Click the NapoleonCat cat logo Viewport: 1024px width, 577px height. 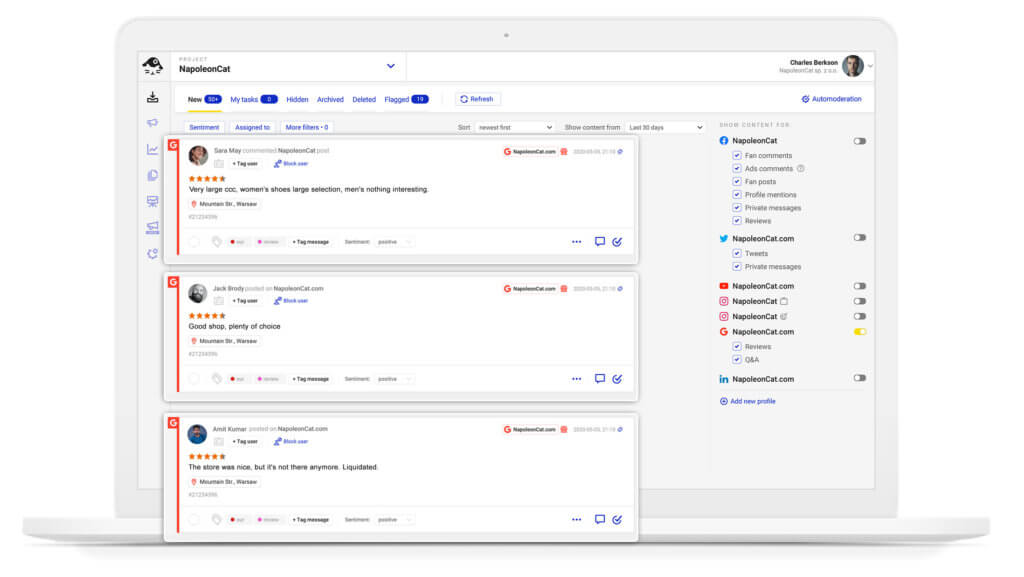153,66
